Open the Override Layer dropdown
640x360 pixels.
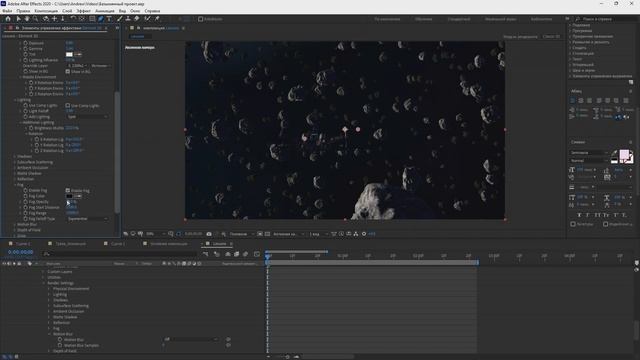[77, 66]
